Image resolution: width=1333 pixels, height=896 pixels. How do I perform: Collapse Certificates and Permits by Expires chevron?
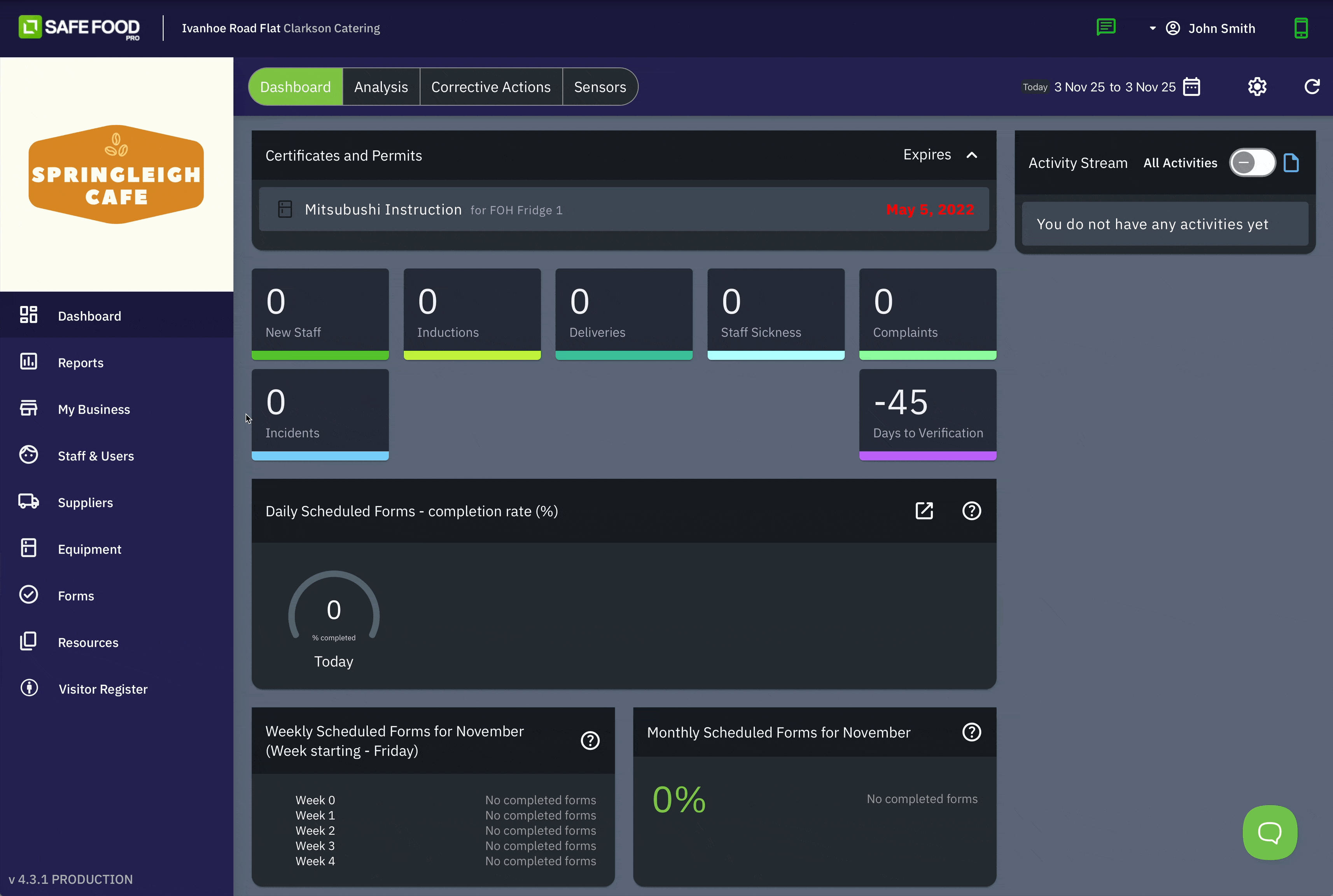point(971,156)
